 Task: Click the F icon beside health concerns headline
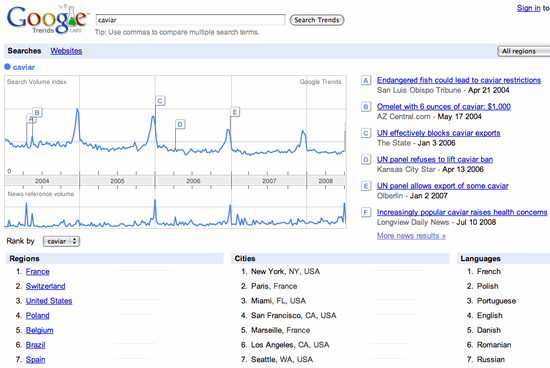coord(366,212)
